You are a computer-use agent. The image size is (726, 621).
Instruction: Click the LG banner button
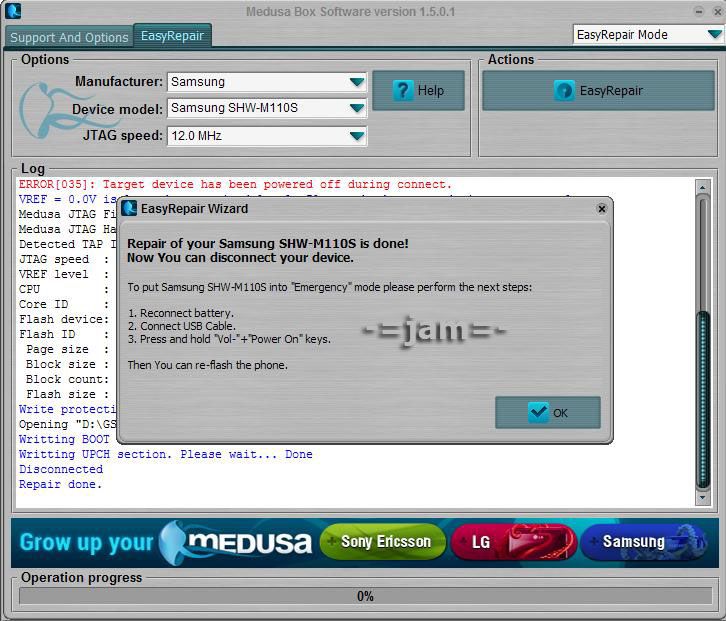513,541
